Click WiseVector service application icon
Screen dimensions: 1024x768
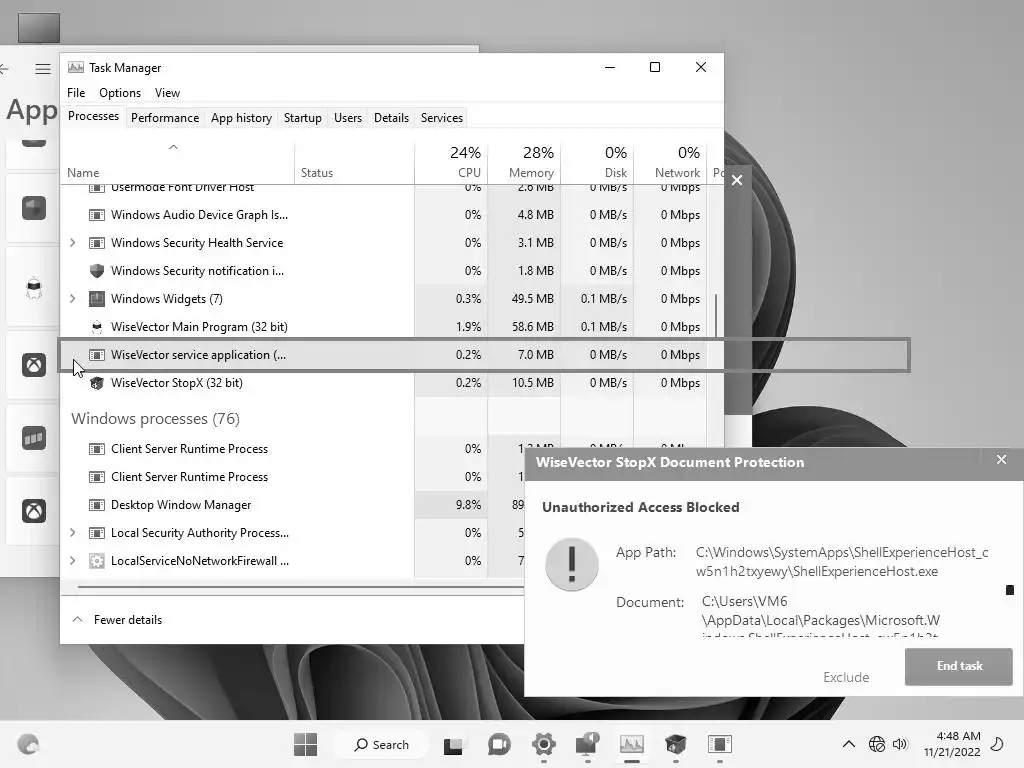point(97,355)
